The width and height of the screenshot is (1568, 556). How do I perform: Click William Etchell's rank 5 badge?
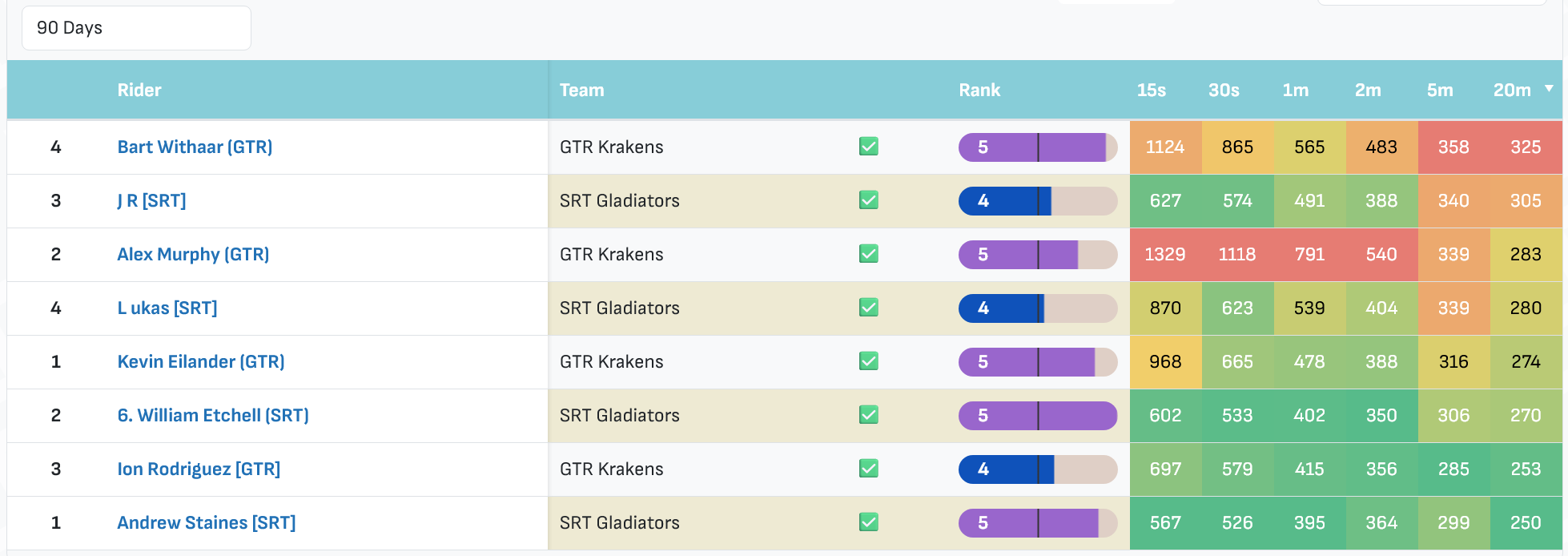click(1038, 416)
